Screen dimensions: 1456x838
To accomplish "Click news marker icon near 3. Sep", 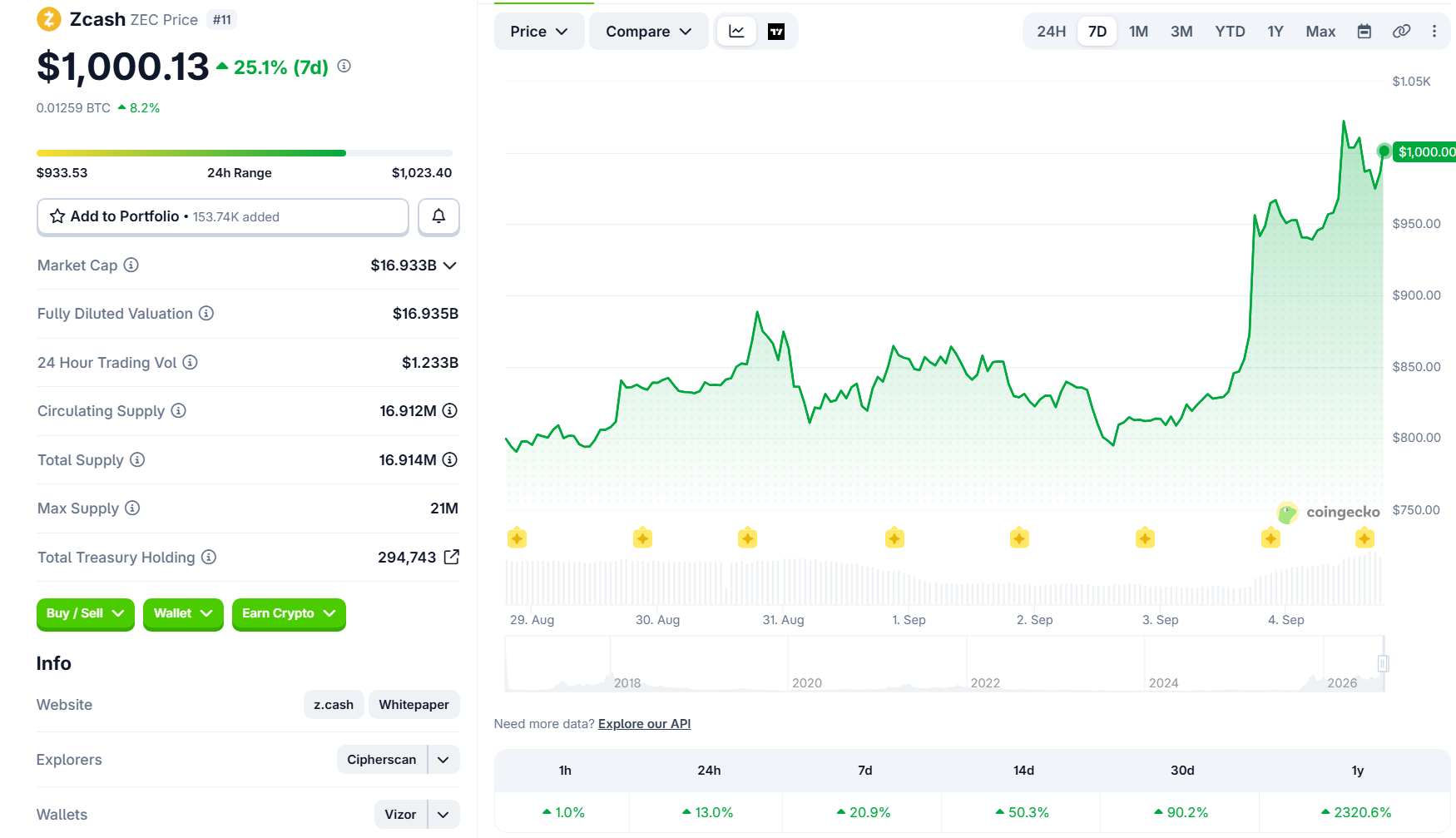I will 1145,538.
